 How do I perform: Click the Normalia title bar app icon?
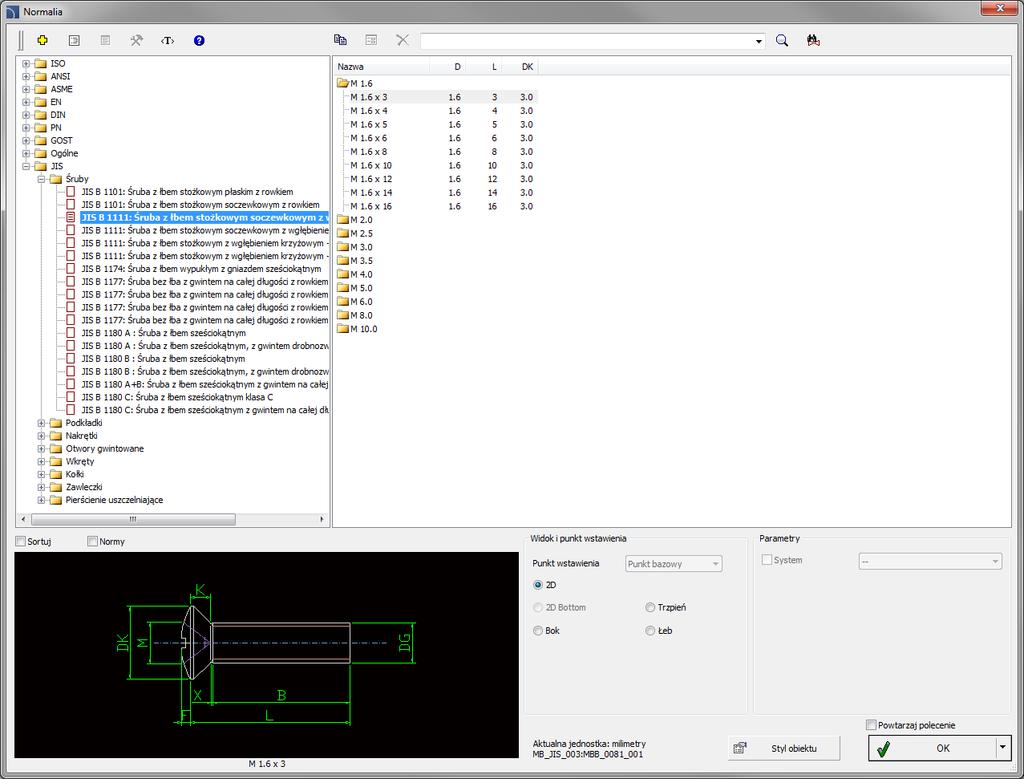coord(12,12)
